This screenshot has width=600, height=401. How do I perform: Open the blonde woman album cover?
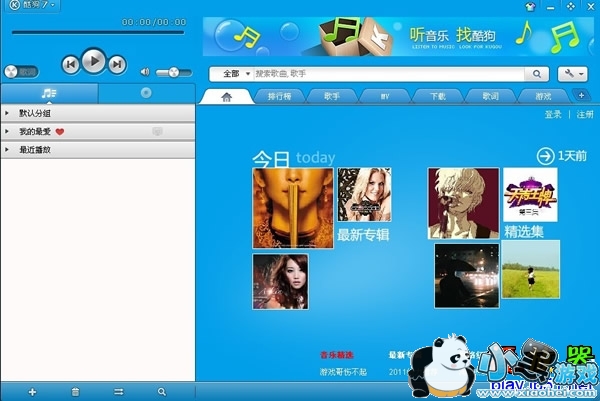(x=364, y=194)
